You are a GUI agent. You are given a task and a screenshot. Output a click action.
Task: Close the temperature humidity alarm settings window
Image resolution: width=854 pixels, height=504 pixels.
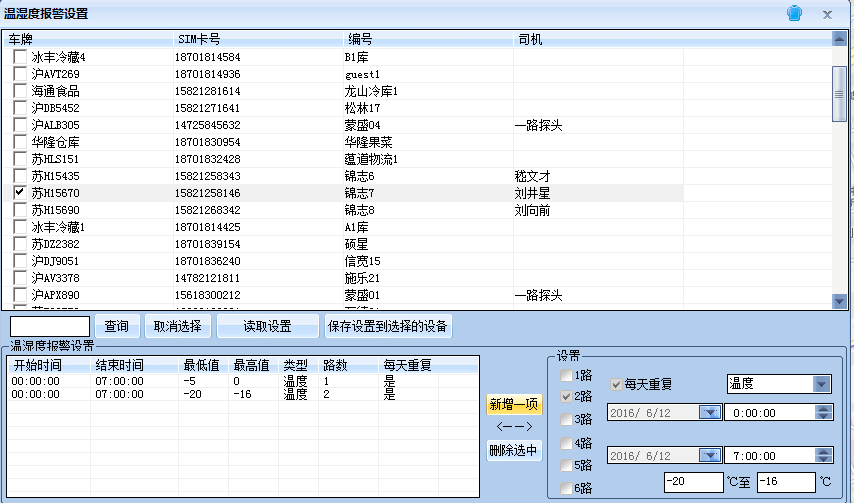point(827,14)
